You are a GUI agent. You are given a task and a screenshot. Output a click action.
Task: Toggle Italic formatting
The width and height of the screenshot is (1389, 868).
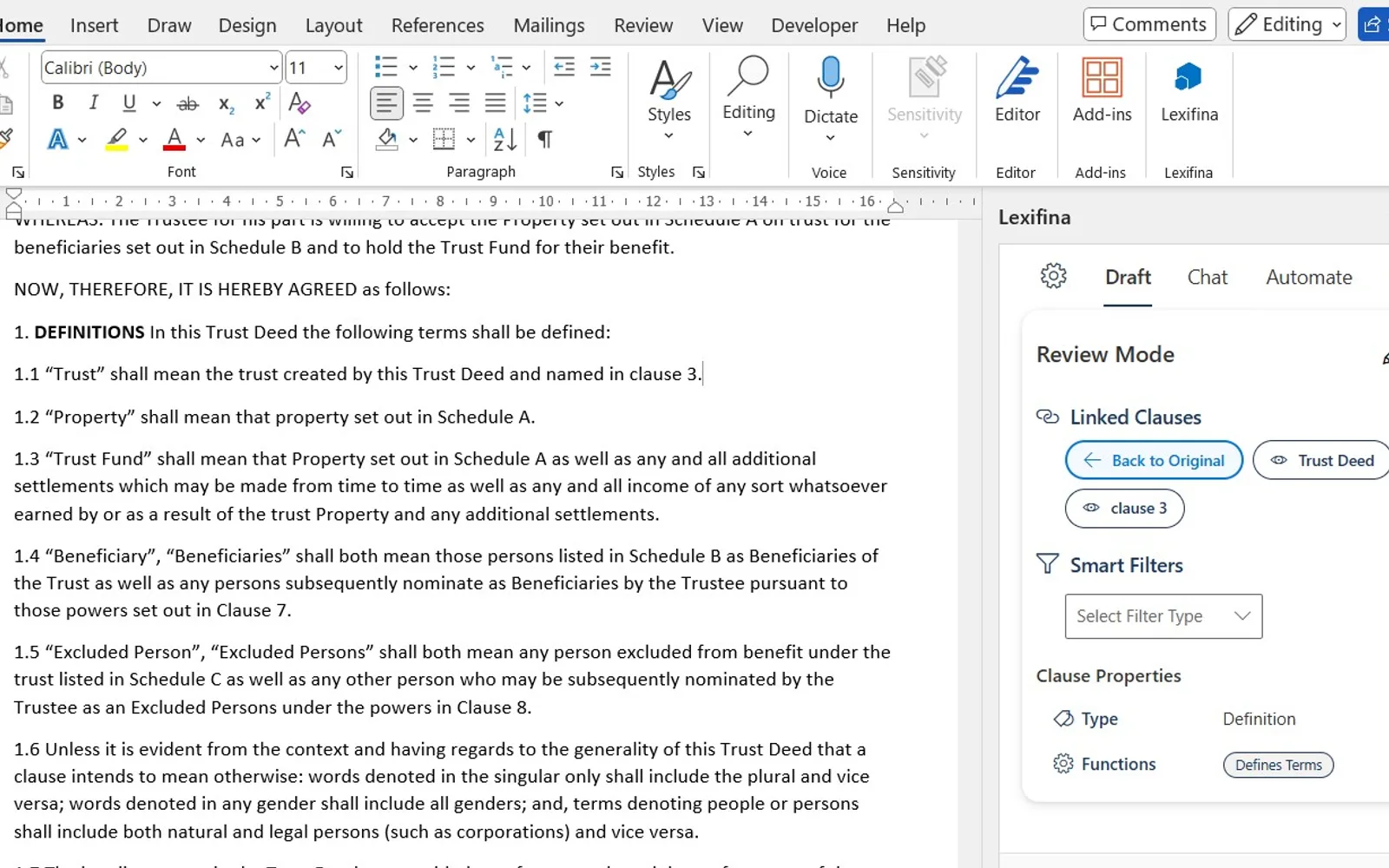pos(94,103)
